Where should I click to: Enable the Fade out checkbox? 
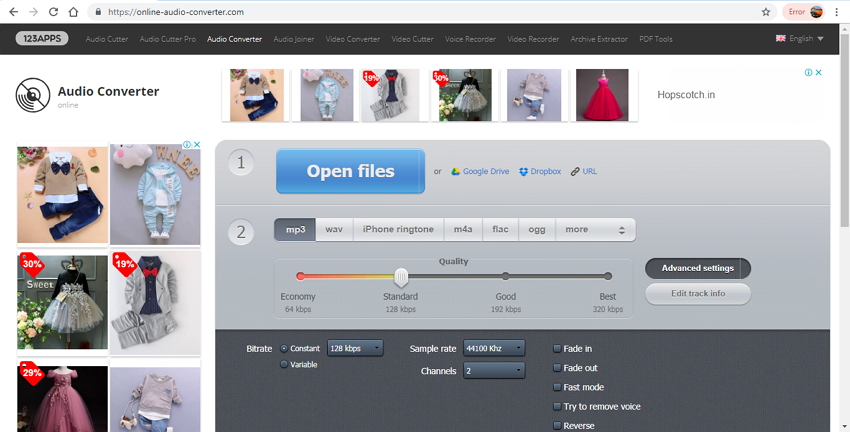pyautogui.click(x=557, y=367)
